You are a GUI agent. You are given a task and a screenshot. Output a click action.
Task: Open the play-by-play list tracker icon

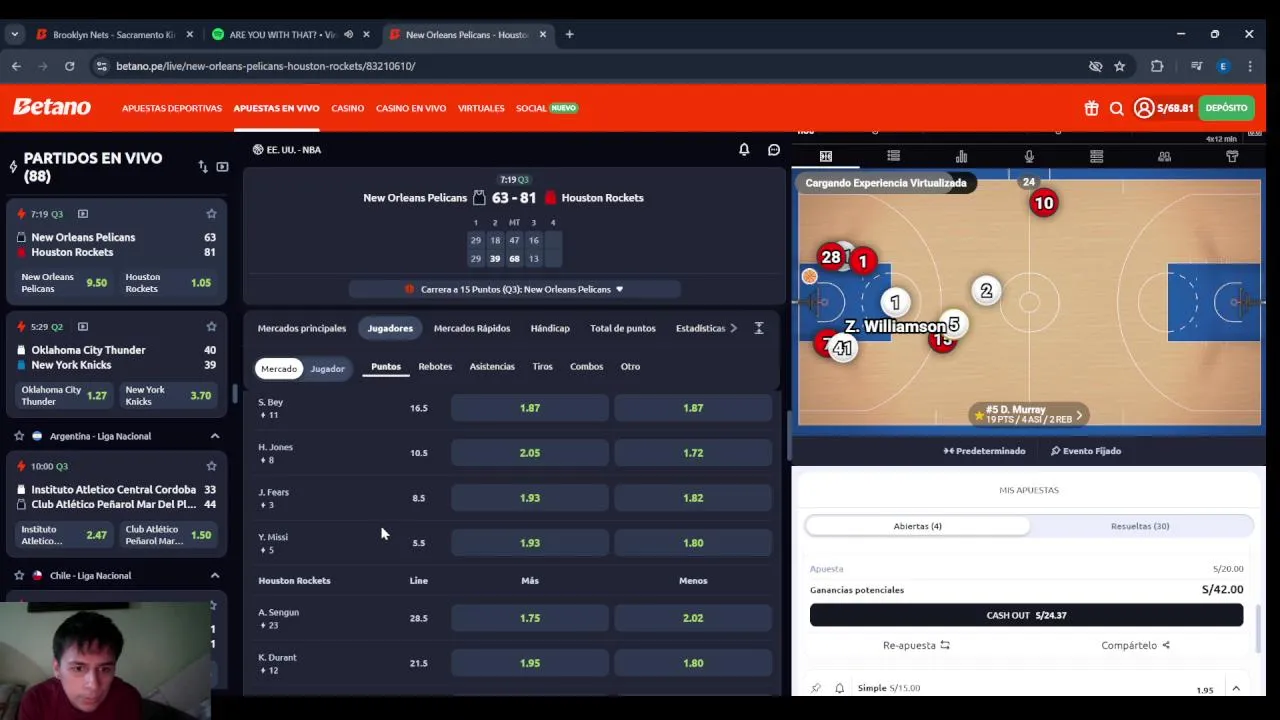[894, 156]
